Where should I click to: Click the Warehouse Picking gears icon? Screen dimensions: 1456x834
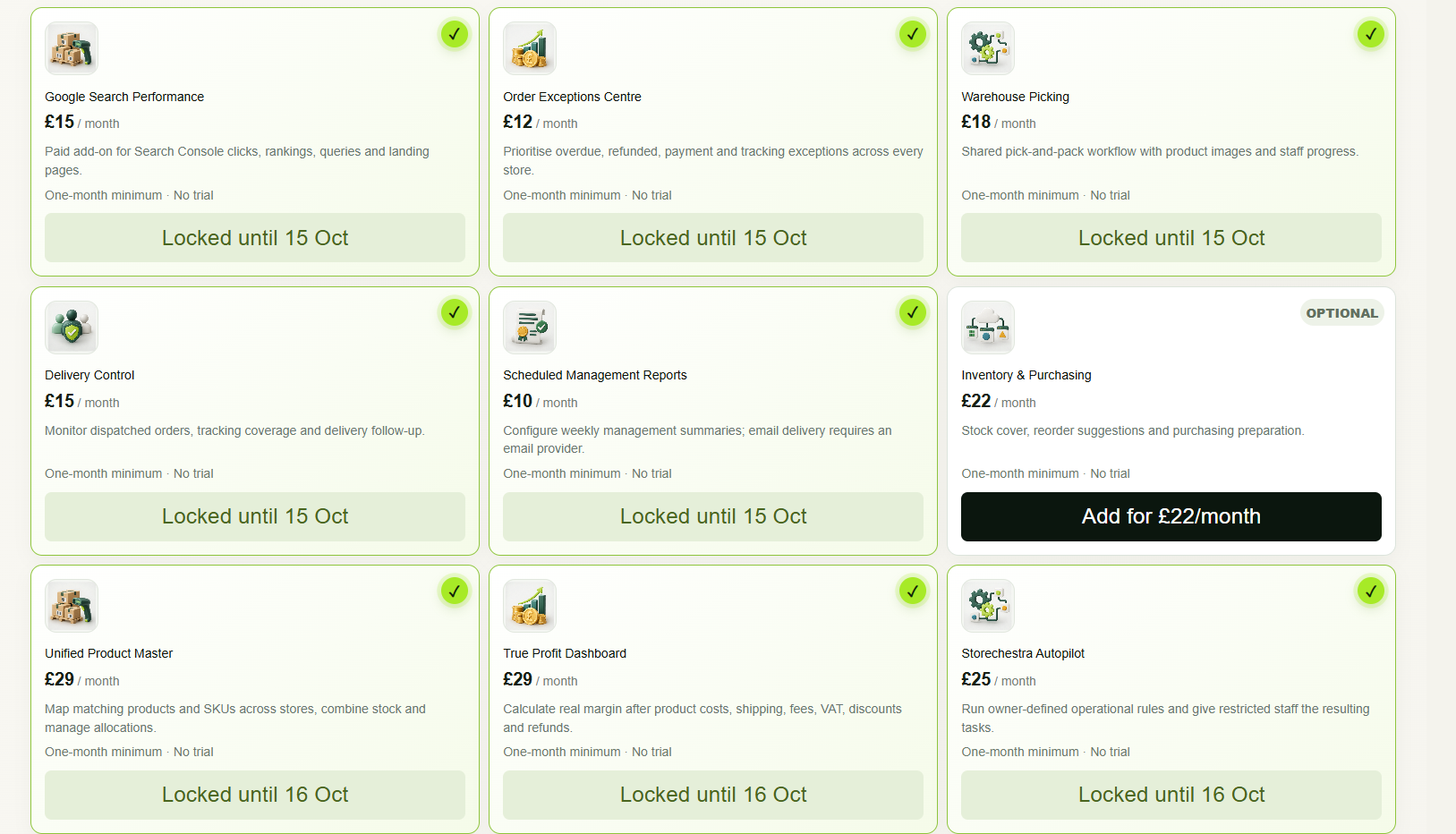coord(988,48)
